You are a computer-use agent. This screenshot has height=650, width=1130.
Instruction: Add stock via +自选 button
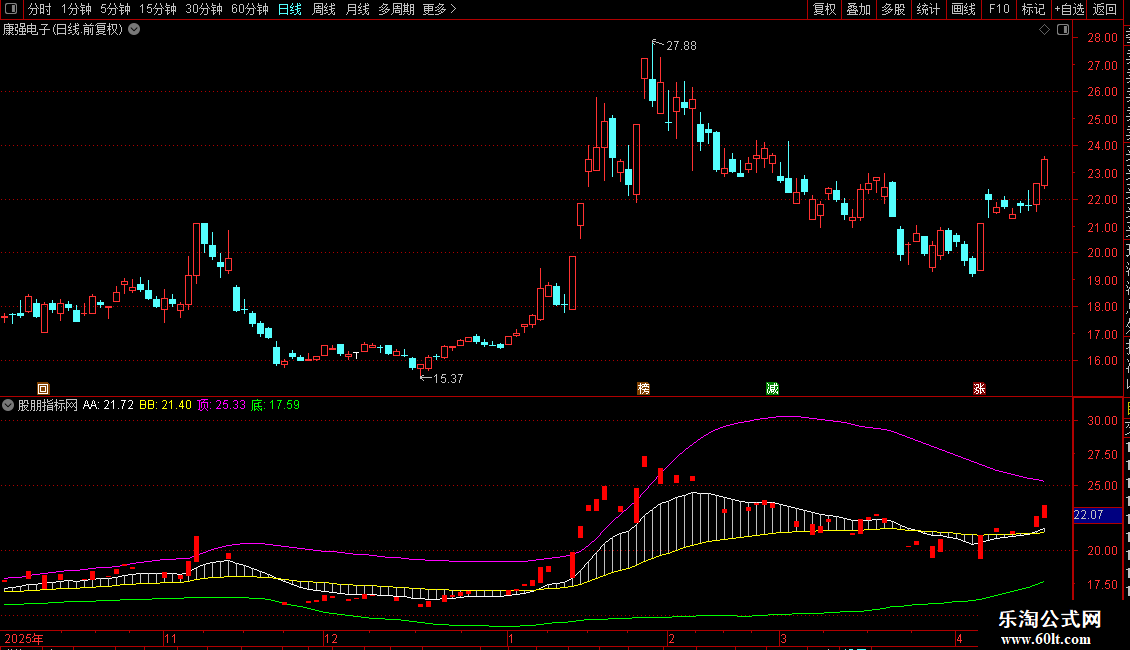[1069, 9]
